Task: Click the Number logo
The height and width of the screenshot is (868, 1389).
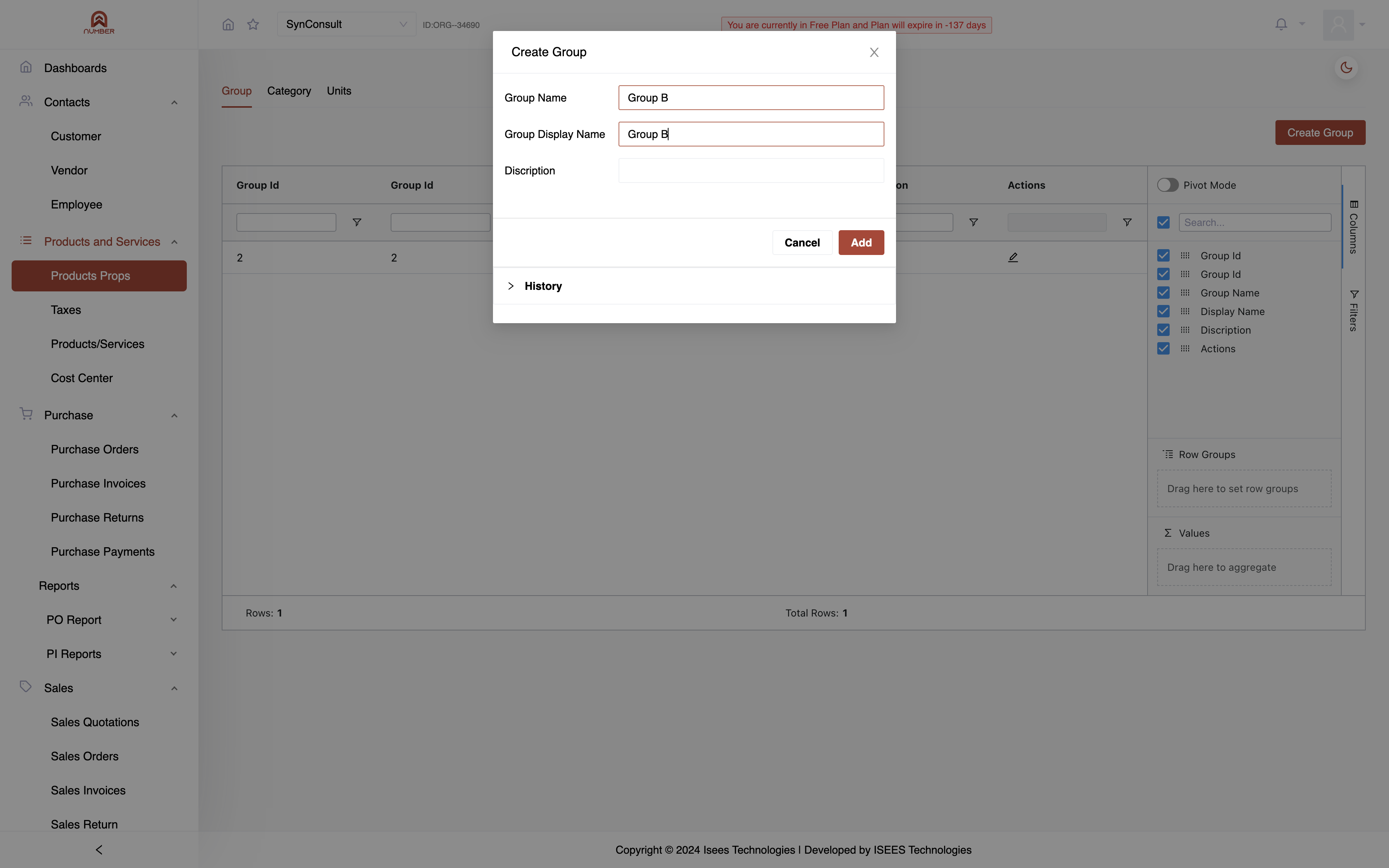Action: click(99, 23)
